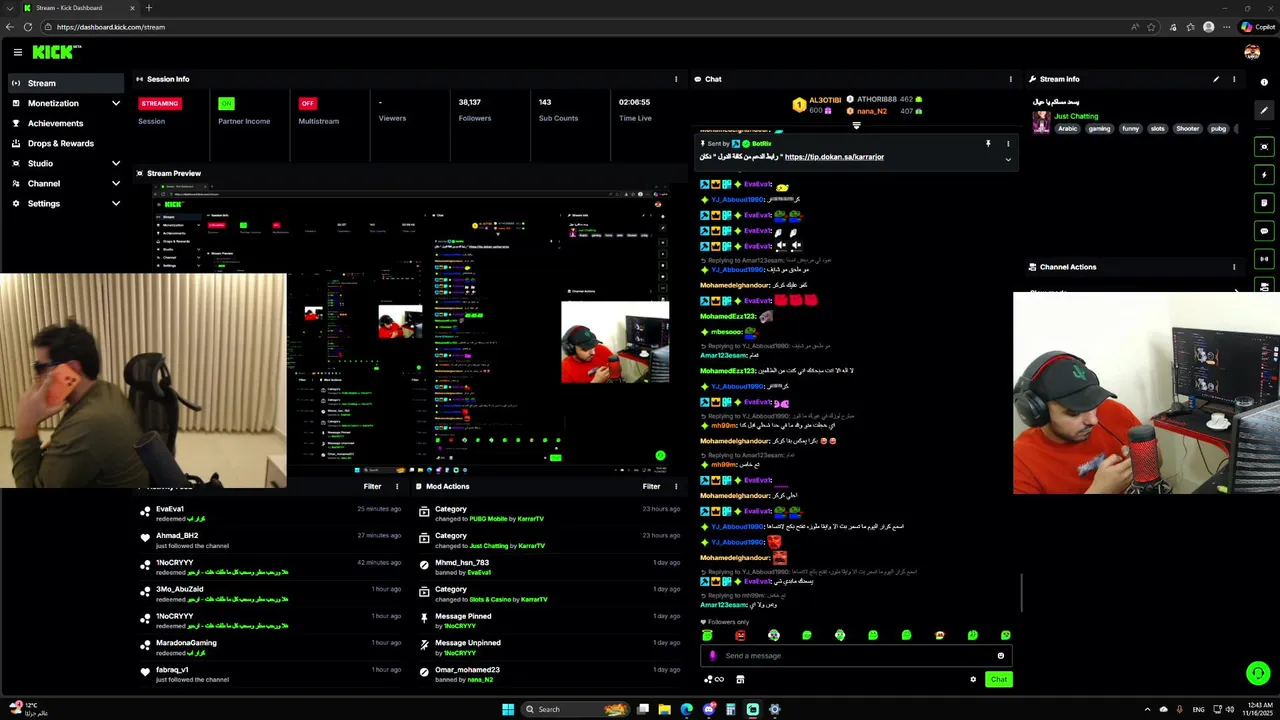The width and height of the screenshot is (1280, 720).
Task: Open Activity Feed three-dot menu
Action: 397,486
